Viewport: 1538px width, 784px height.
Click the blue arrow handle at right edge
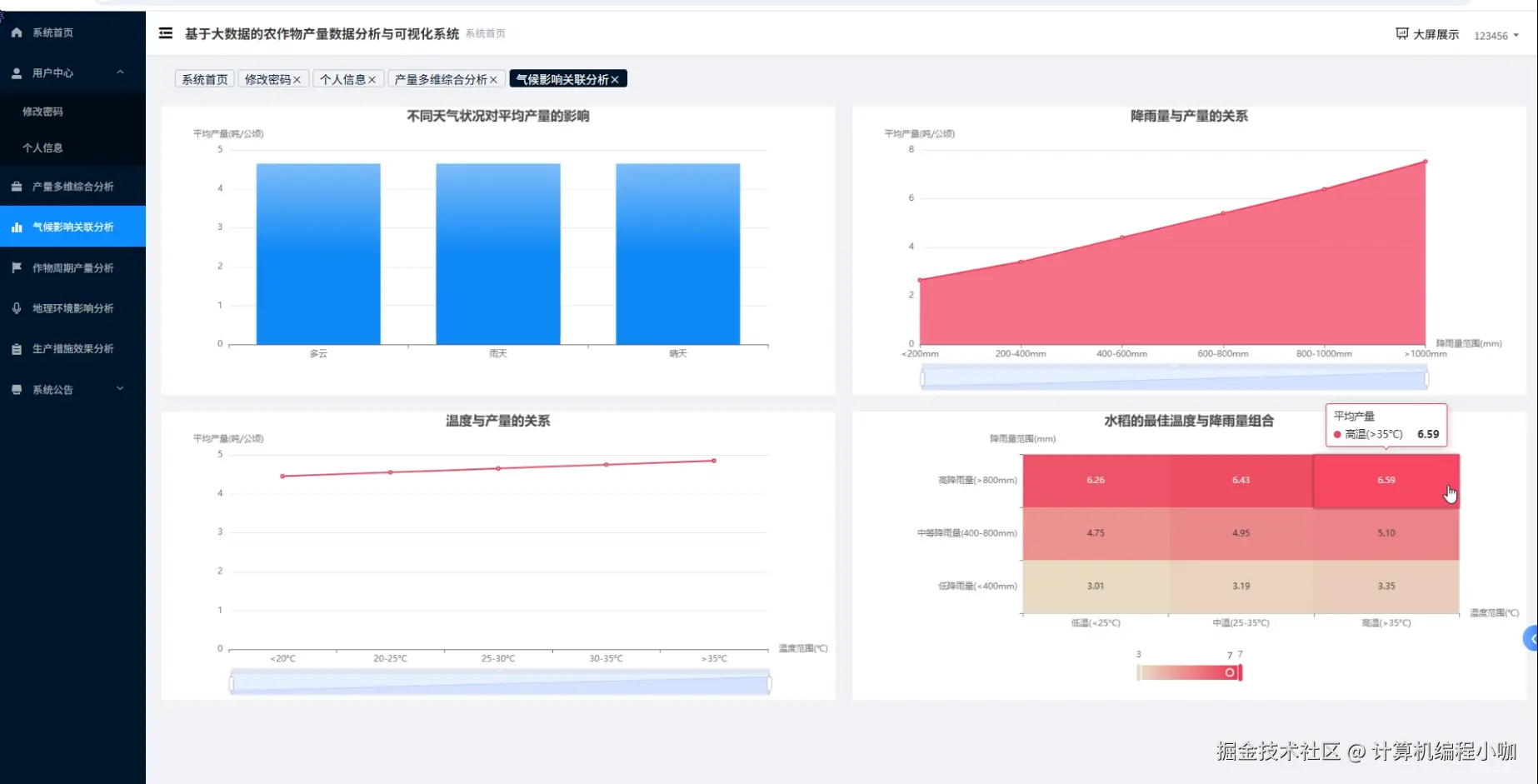coord(1531,639)
